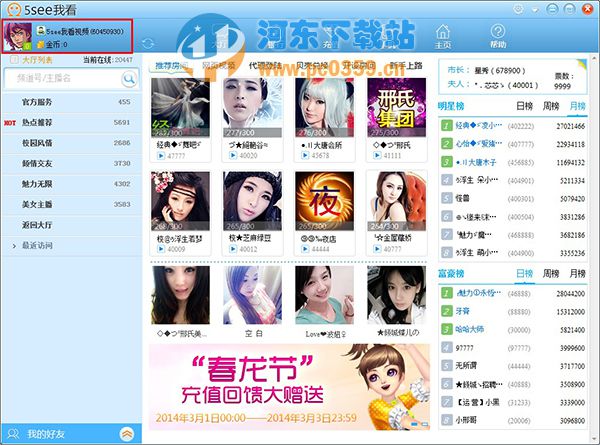Open the 魅力无限 category
The height and width of the screenshot is (445, 600).
pos(72,184)
